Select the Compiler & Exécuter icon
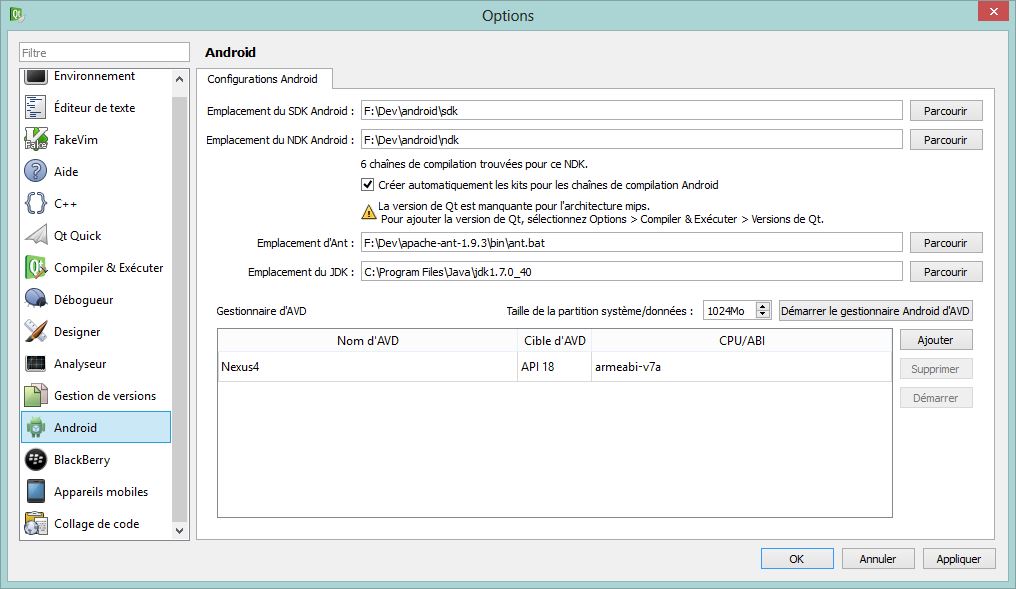The image size is (1016, 589). pos(36,267)
